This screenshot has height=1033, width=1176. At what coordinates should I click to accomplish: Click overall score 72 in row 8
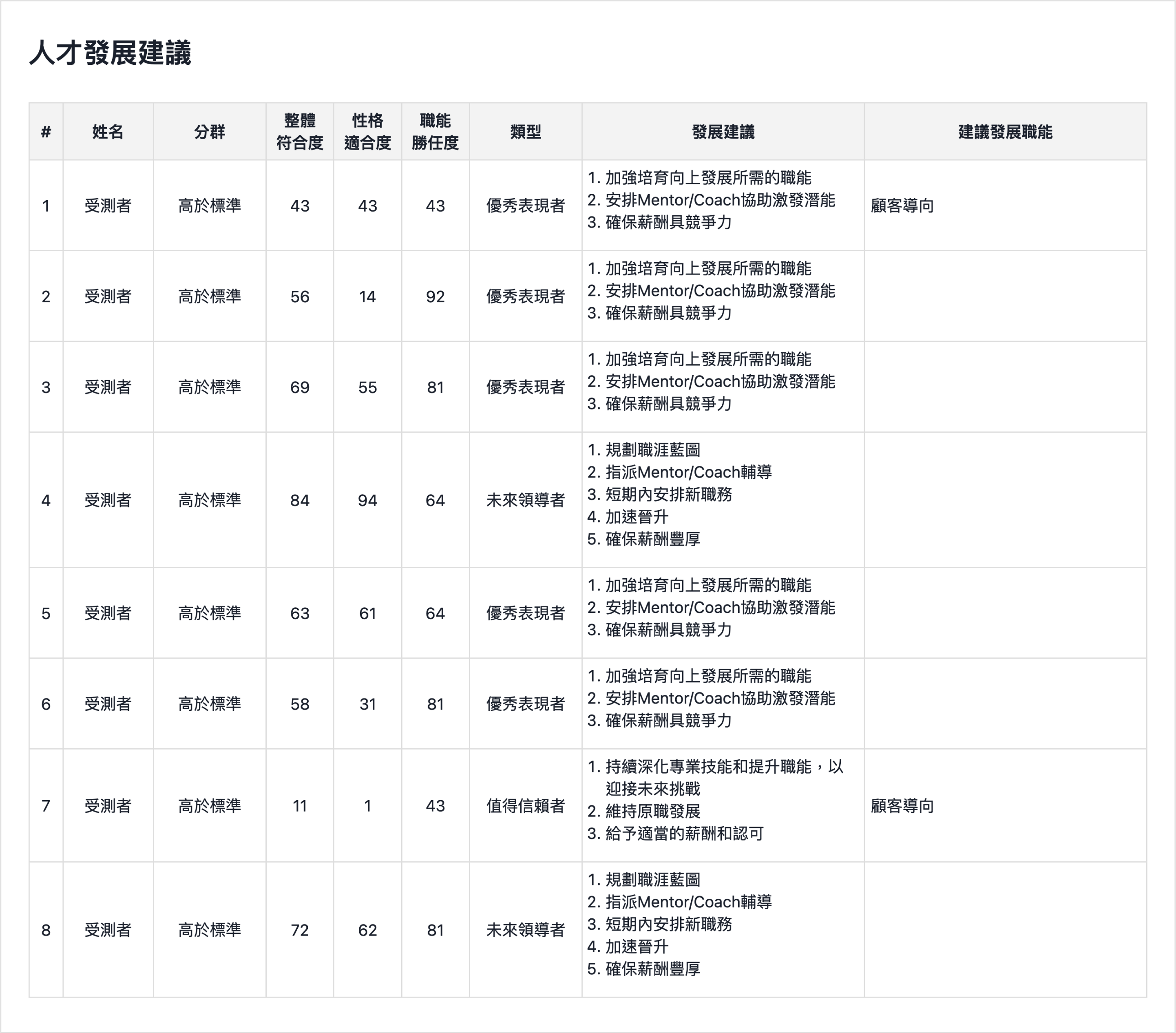coord(300,930)
